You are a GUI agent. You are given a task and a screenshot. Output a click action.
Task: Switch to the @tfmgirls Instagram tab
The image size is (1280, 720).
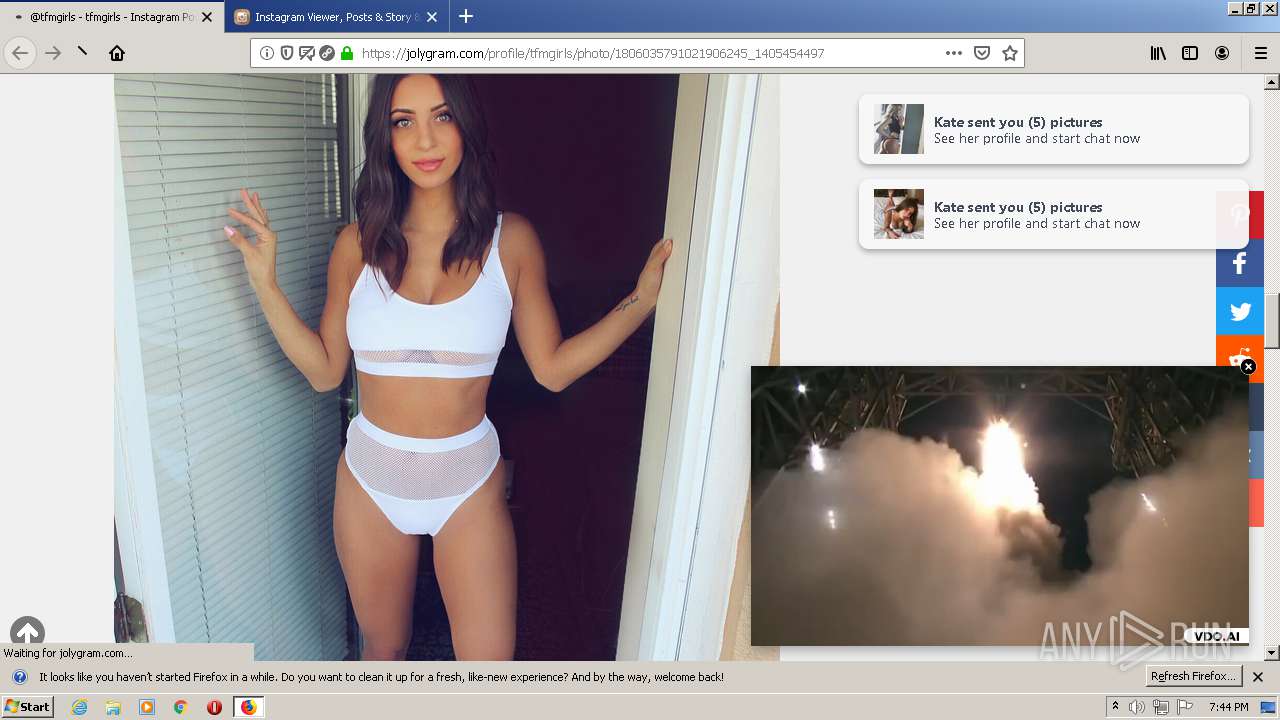pyautogui.click(x=112, y=17)
